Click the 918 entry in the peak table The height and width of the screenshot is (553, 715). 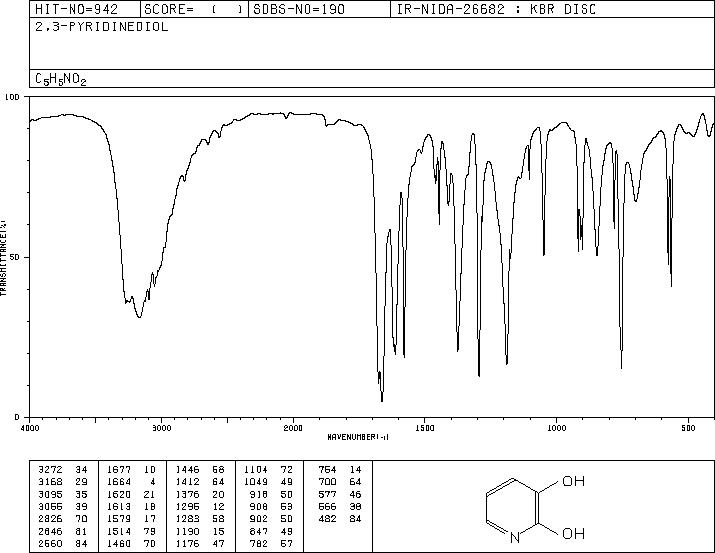pos(259,494)
